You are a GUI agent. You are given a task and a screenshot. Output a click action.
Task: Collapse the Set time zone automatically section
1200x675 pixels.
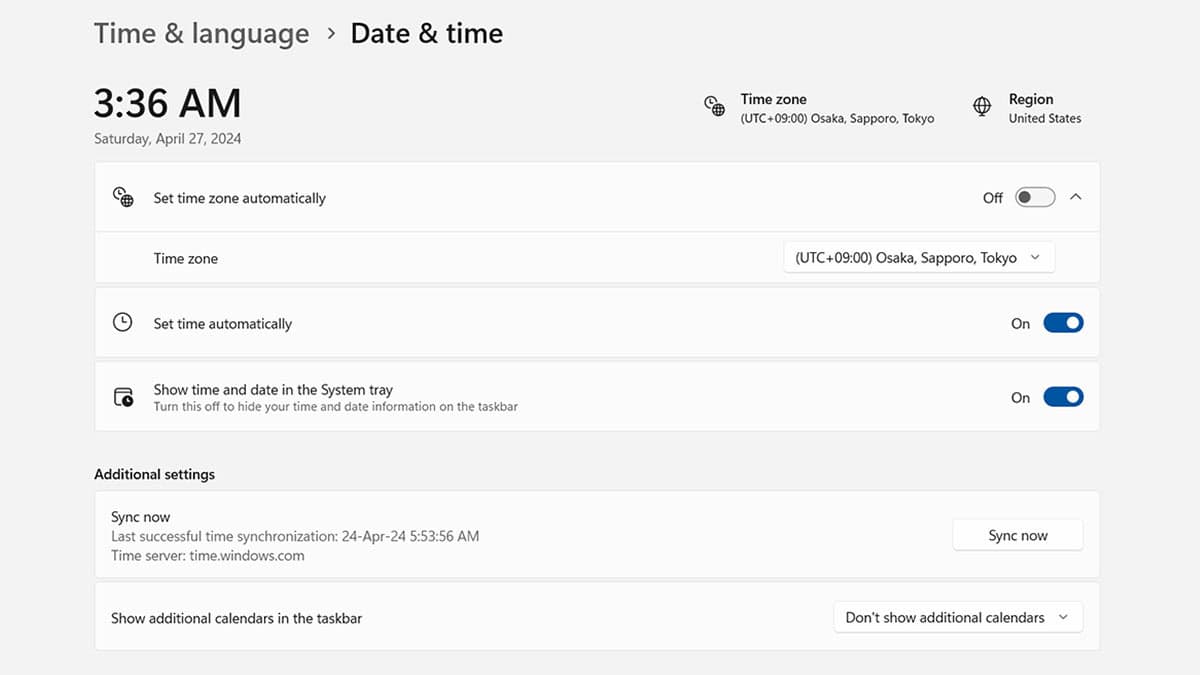tap(1076, 198)
